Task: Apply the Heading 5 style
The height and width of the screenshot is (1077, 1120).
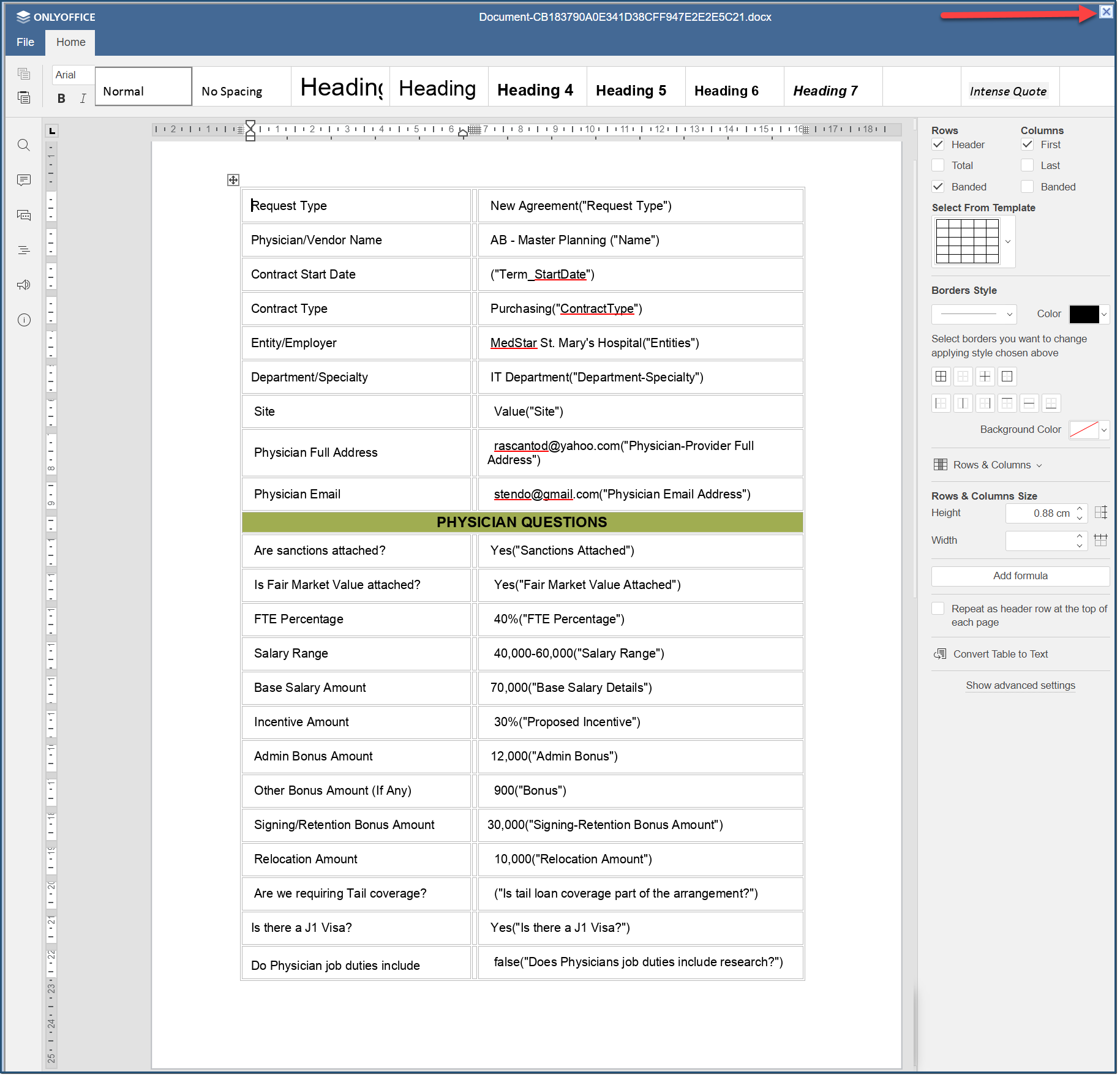Action: point(636,86)
